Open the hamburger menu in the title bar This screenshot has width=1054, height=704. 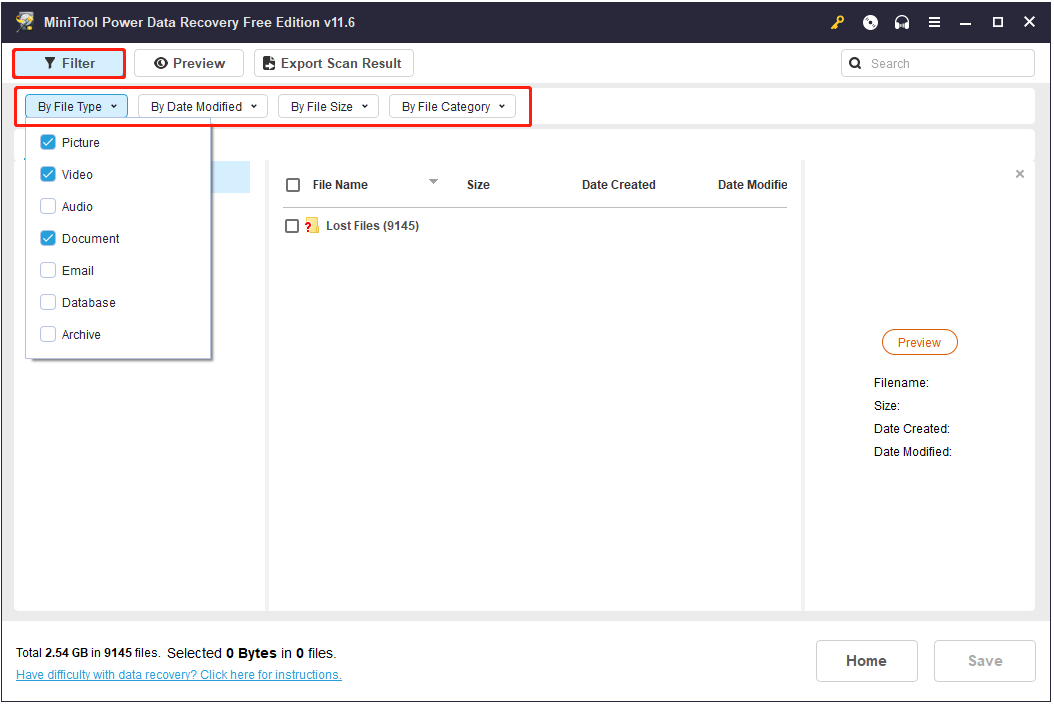[934, 22]
